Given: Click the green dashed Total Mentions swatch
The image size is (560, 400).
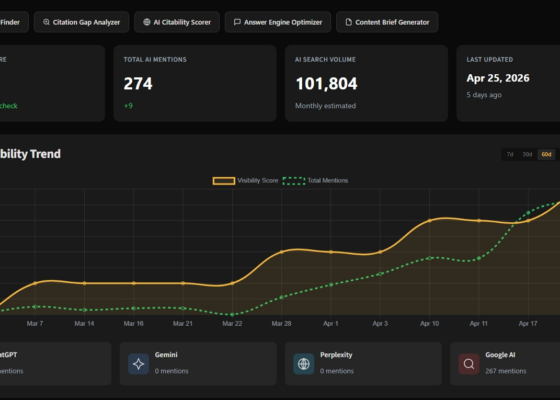Looking at the screenshot, I should coord(294,181).
